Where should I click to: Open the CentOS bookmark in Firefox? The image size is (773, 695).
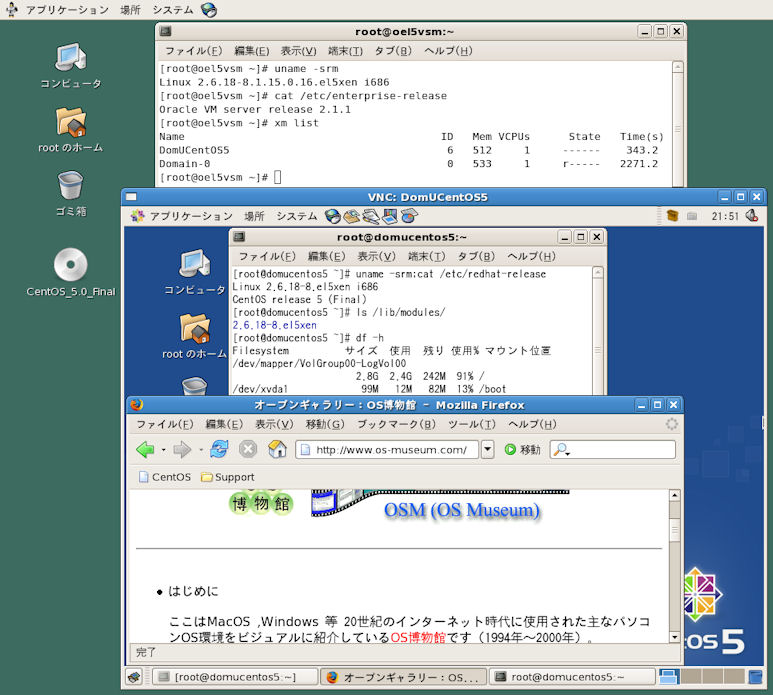point(165,477)
